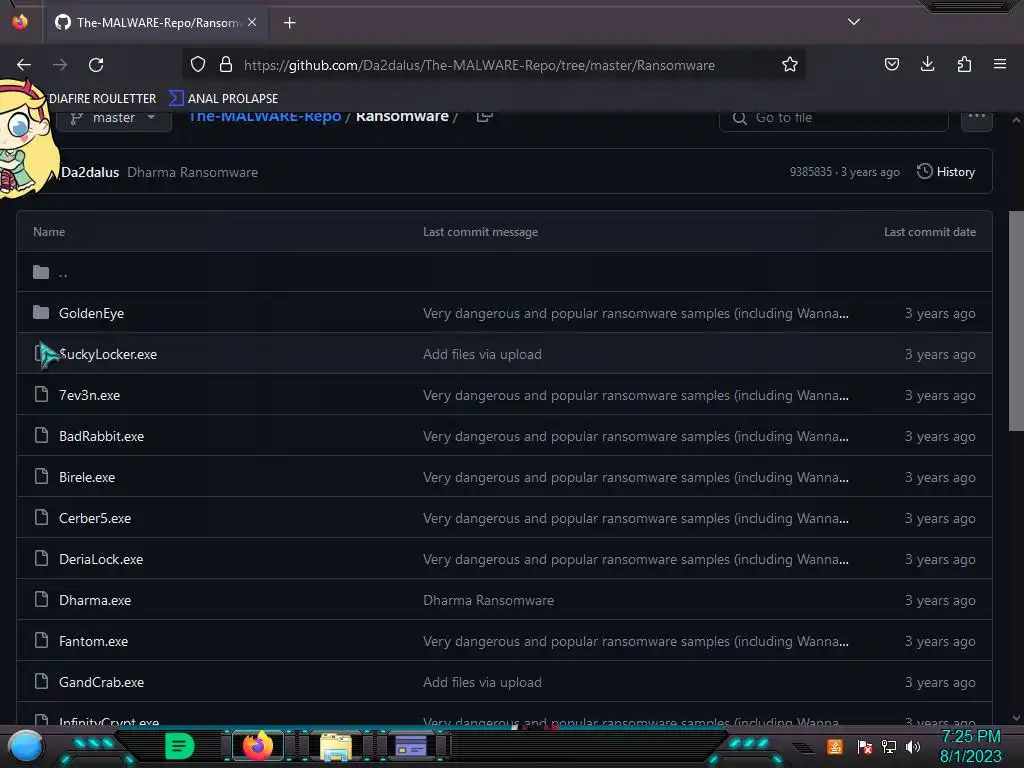Viewport: 1024px width, 768px height.
Task: Show site security lock information
Action: [226, 65]
